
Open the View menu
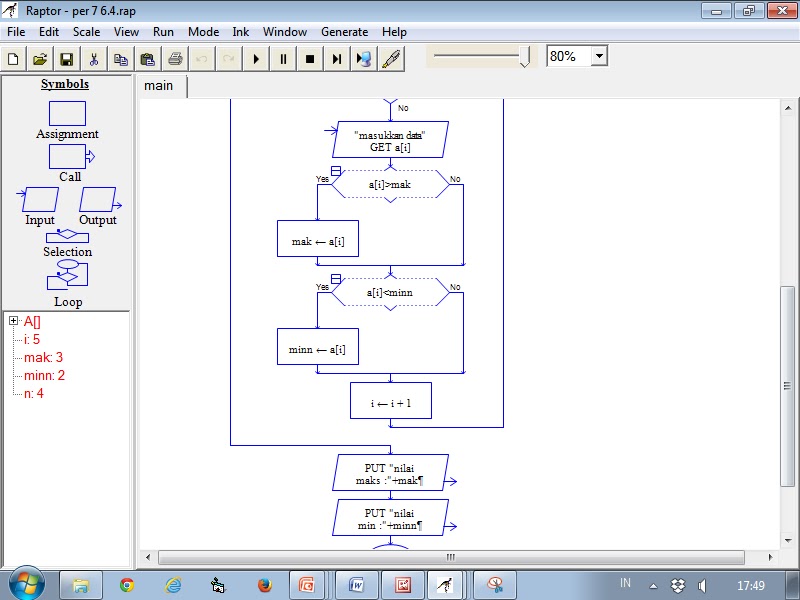click(x=126, y=32)
